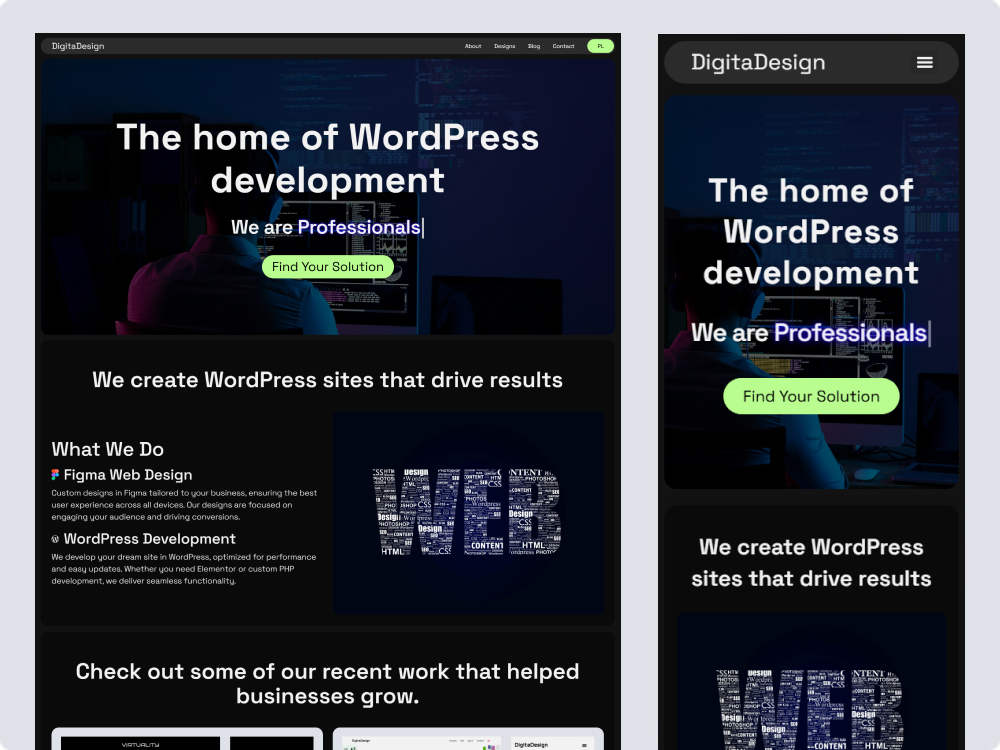
Task: Open the DigitaDesign project card thumbnail
Action: point(468,740)
